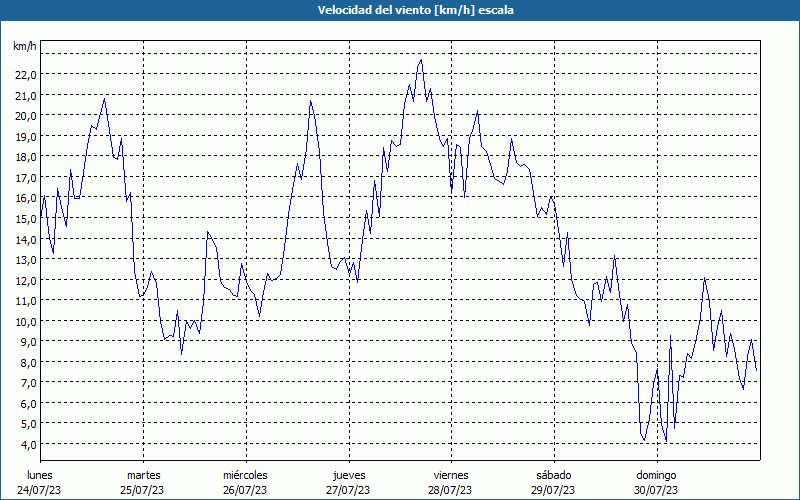Viewport: 800px width, 500px height.
Task: Click the 8,0 y-axis label
Action: tap(29, 363)
